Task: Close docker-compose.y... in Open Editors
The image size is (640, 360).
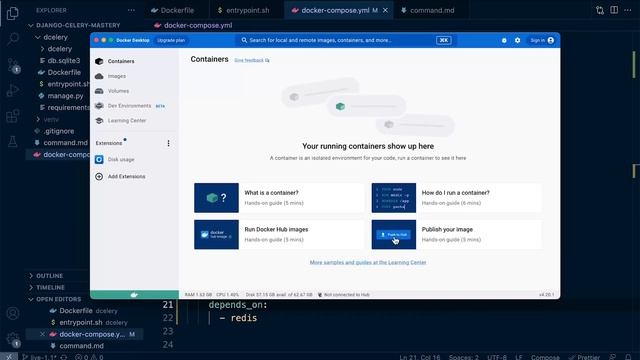Action: point(42,334)
